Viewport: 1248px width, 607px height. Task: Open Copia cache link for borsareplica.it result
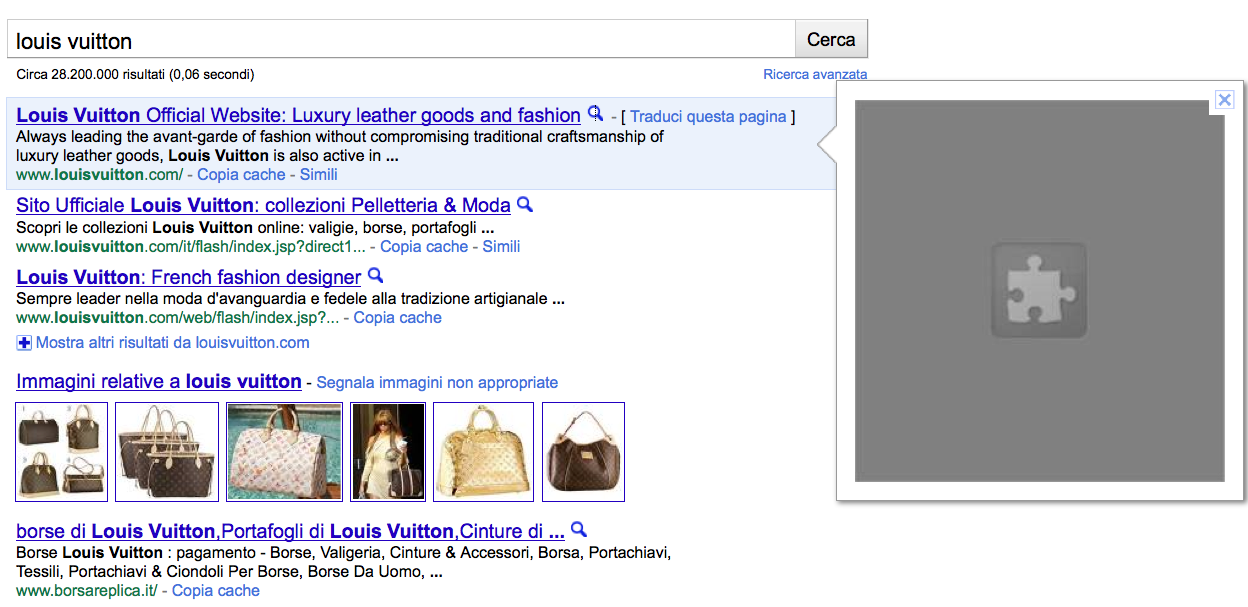tap(216, 591)
